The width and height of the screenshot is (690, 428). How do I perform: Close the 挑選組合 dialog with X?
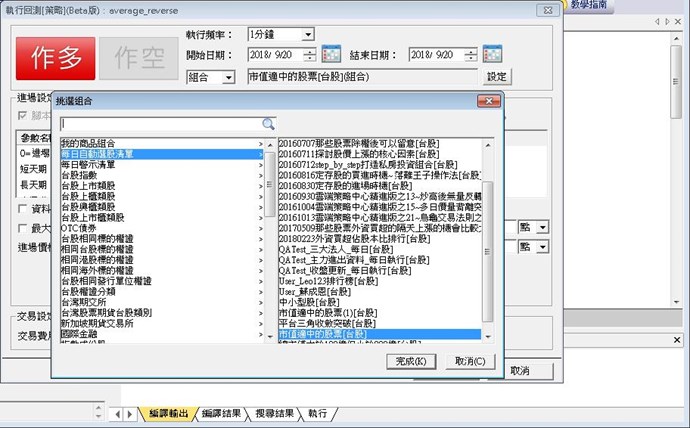pos(487,101)
